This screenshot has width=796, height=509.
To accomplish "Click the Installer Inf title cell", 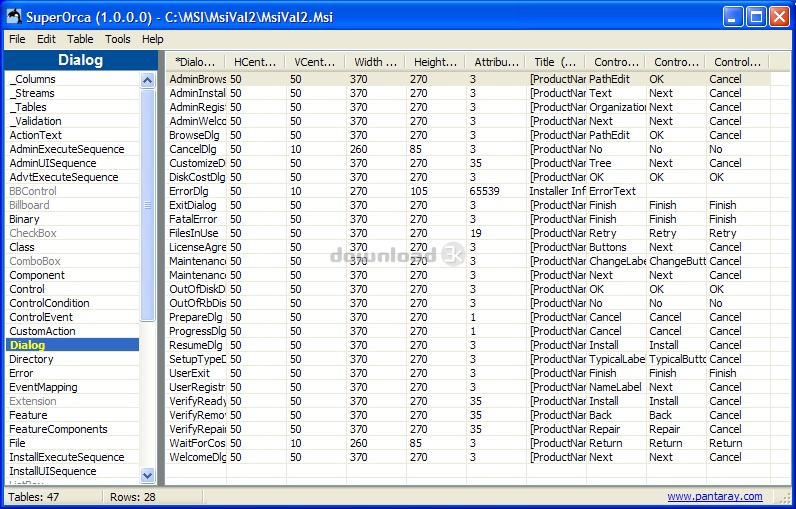I will (x=556, y=191).
